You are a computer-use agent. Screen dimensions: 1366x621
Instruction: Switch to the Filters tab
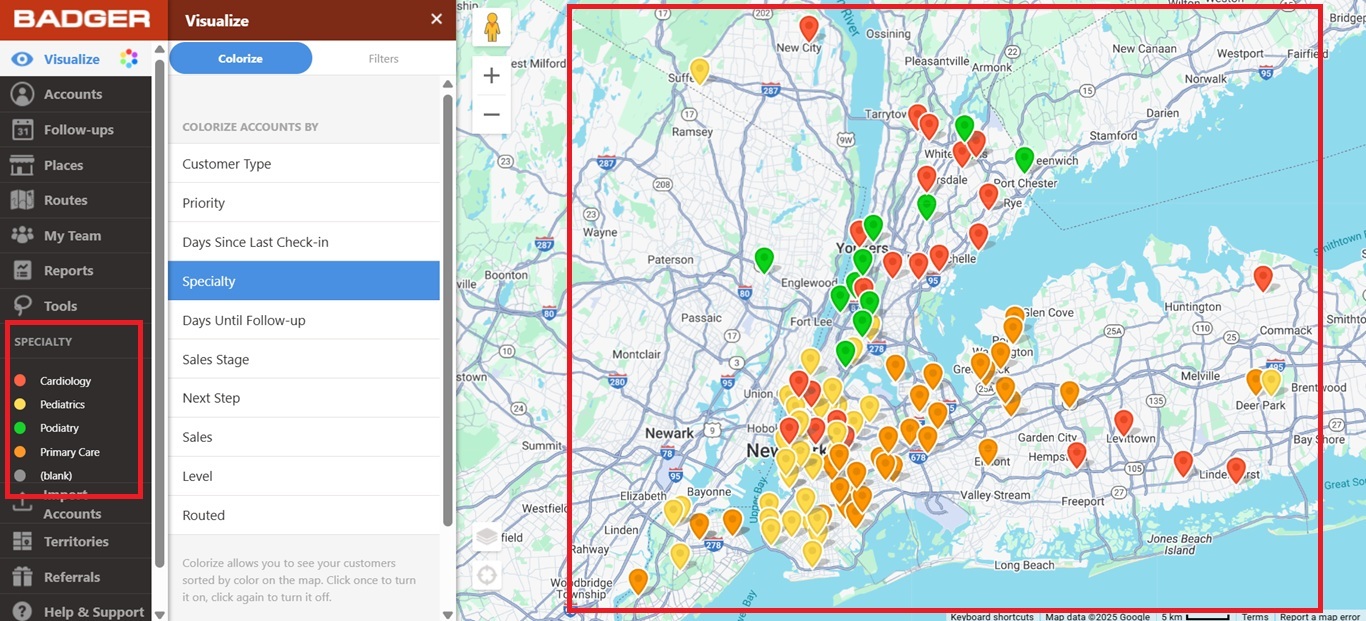coord(383,59)
